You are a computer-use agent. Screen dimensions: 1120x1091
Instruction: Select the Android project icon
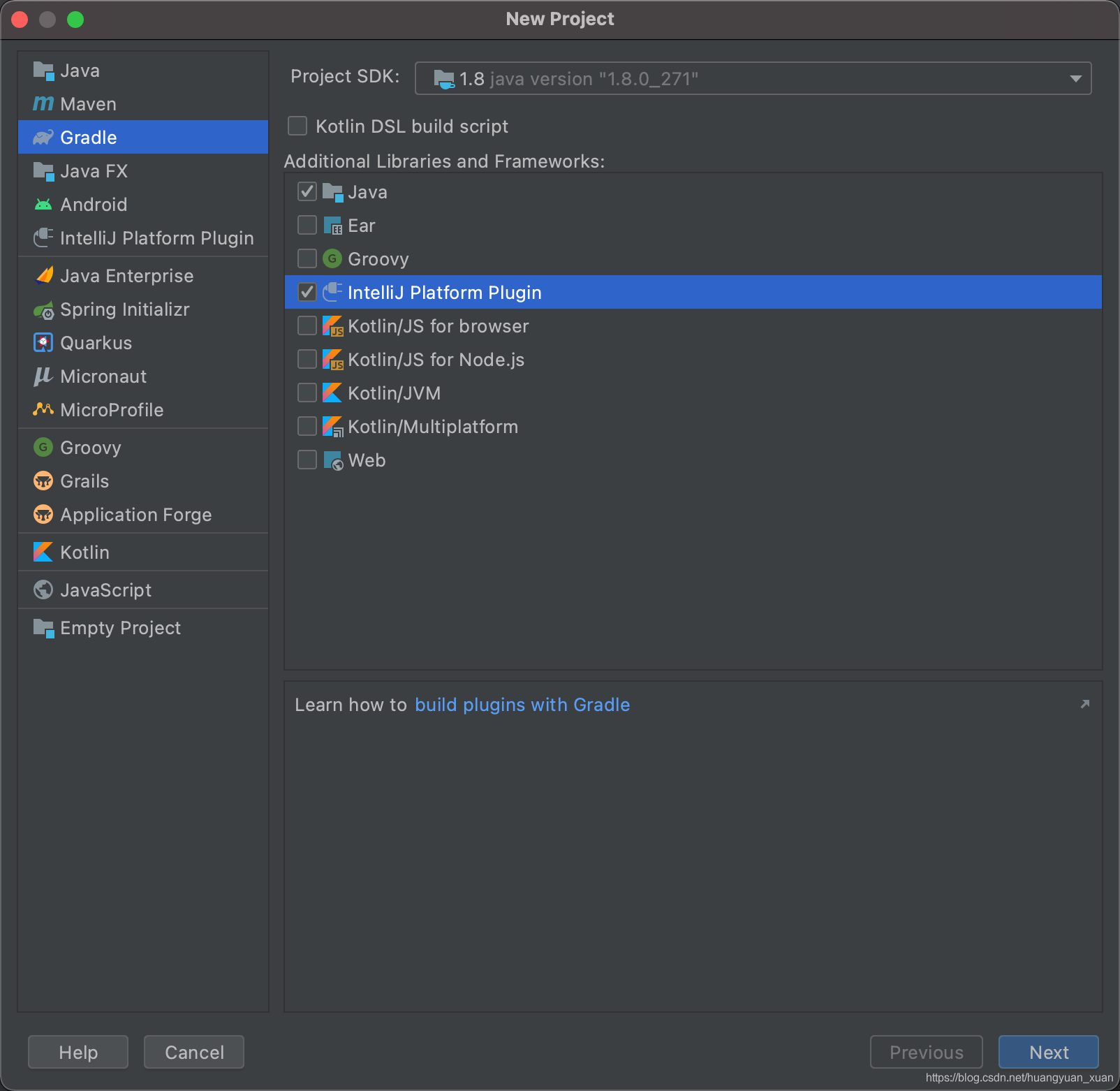point(43,204)
